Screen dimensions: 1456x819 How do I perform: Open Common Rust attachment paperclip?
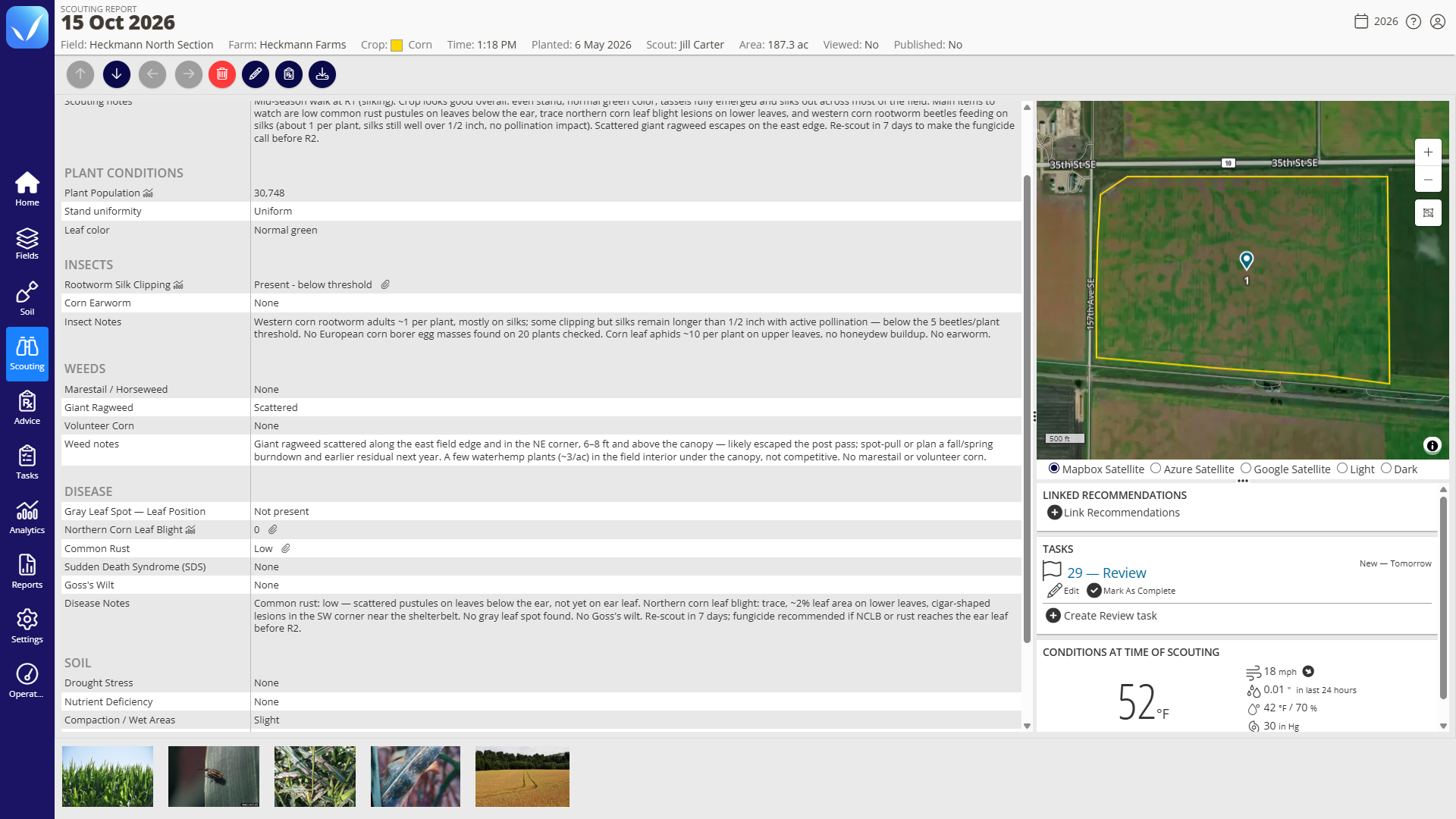[286, 549]
